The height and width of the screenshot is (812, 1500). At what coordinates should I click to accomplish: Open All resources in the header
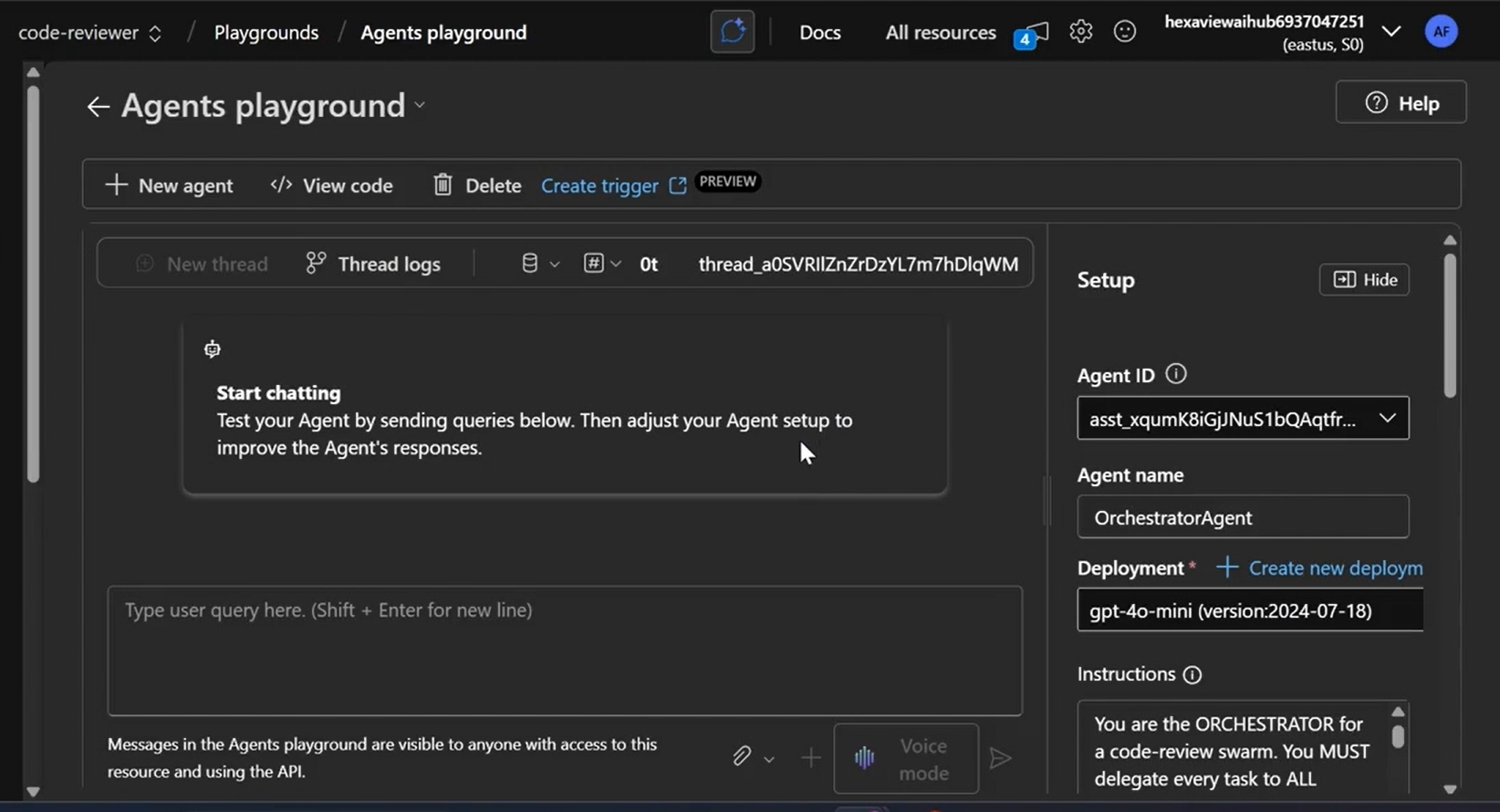tap(941, 33)
